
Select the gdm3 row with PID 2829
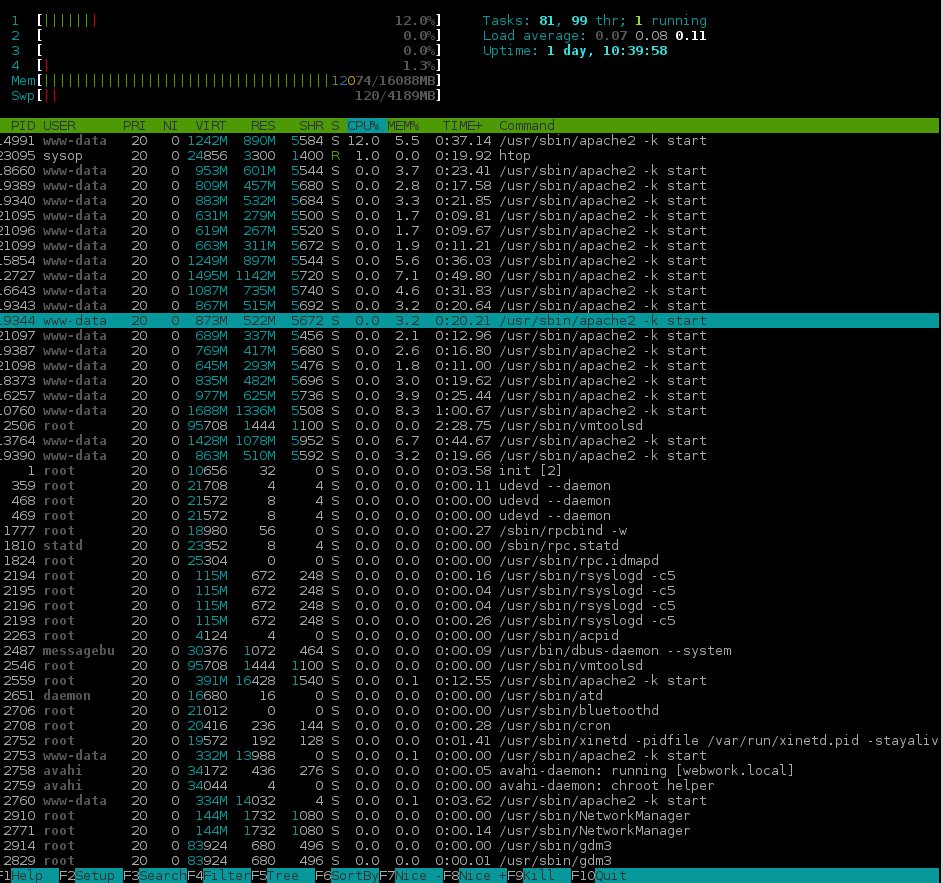coord(469,861)
